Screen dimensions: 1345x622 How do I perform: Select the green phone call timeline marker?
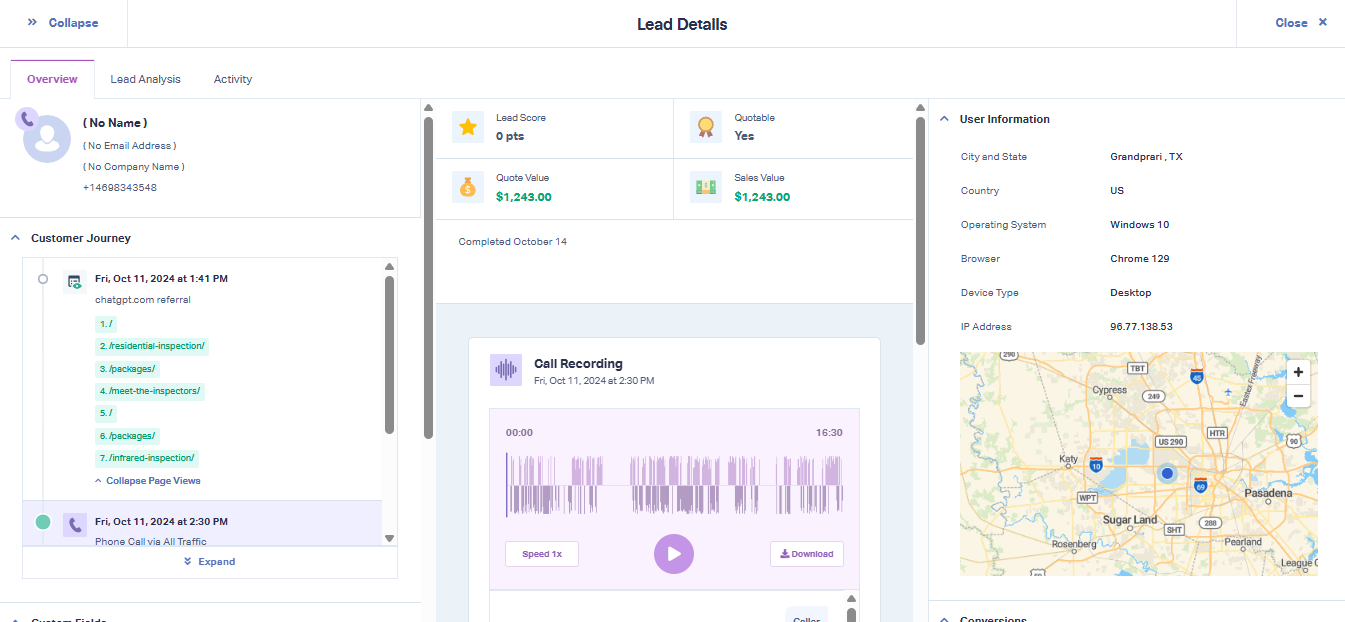pyautogui.click(x=42, y=522)
